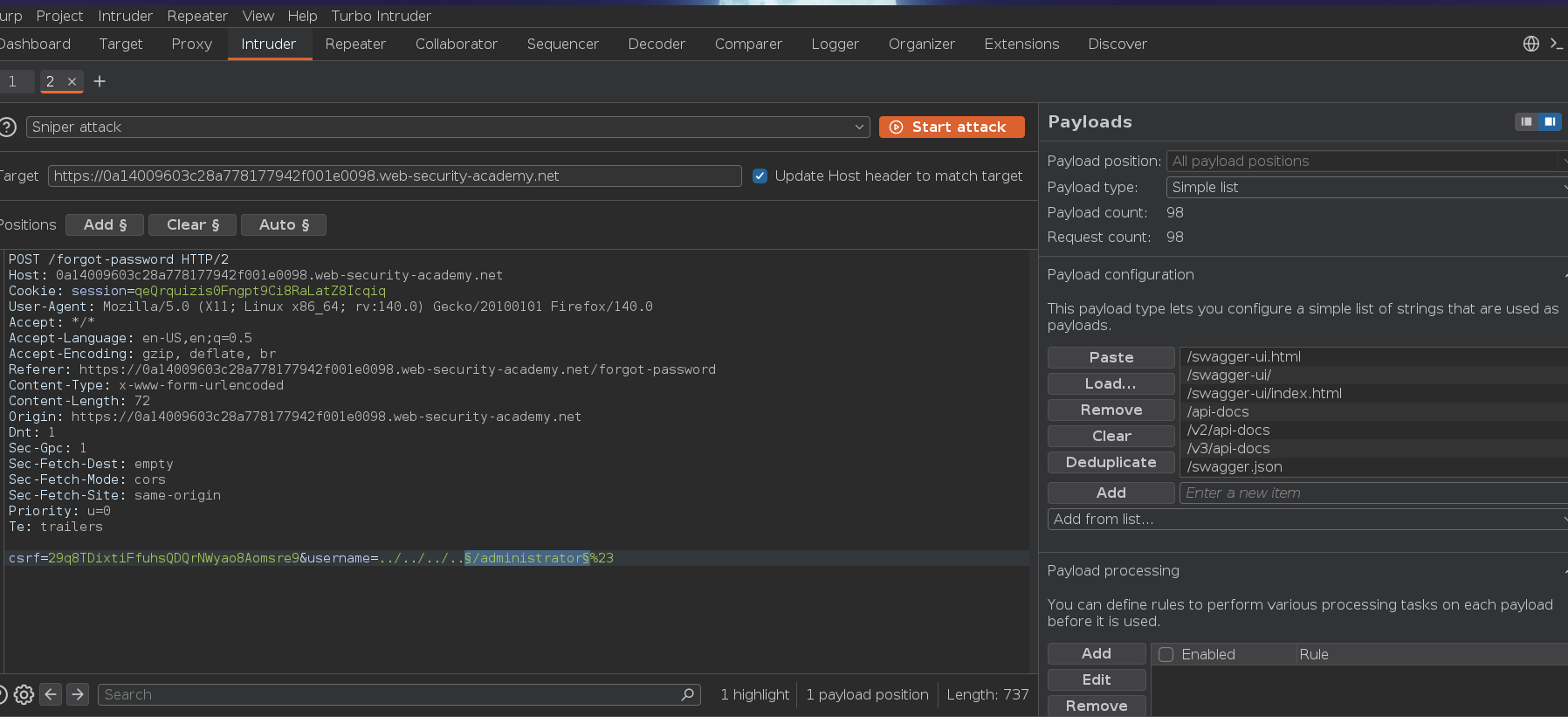
Task: Go to next search match arrow
Action: pos(78,694)
